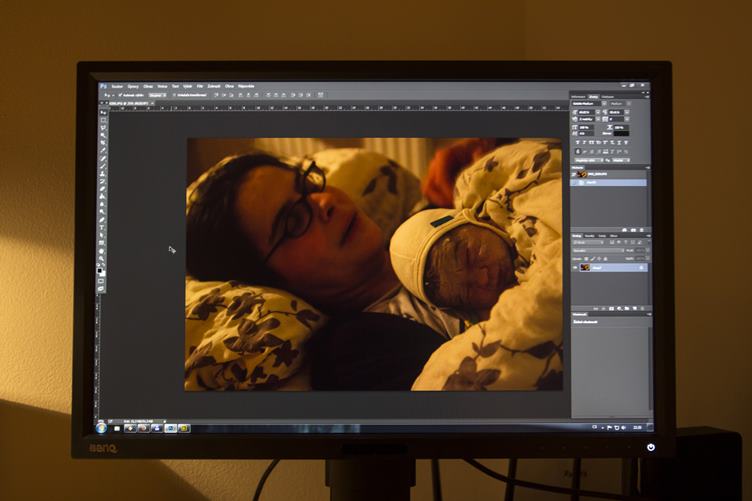752x501 pixels.
Task: Select the Brush tool
Action: (103, 166)
